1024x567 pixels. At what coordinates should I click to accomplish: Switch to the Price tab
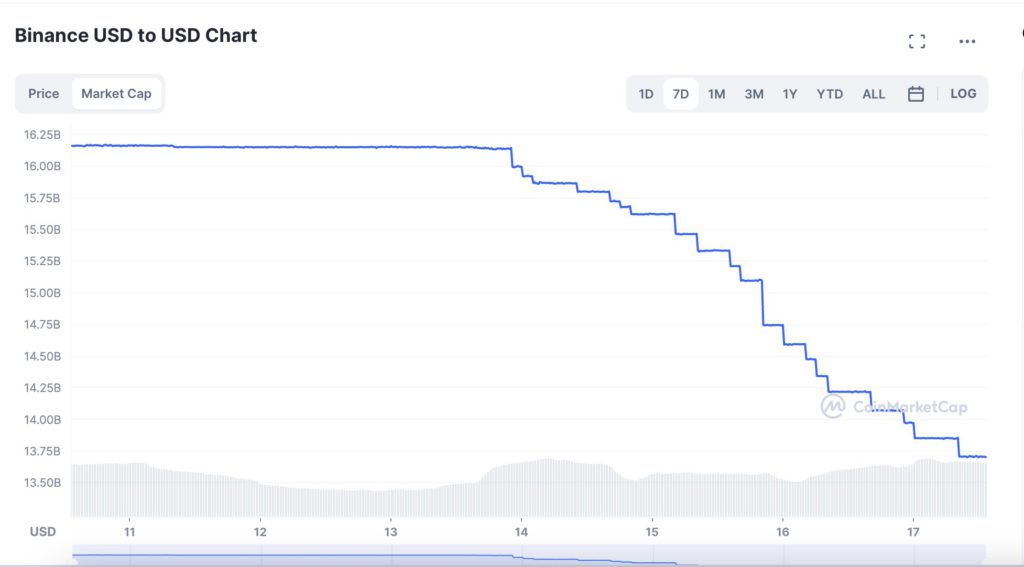coord(44,93)
